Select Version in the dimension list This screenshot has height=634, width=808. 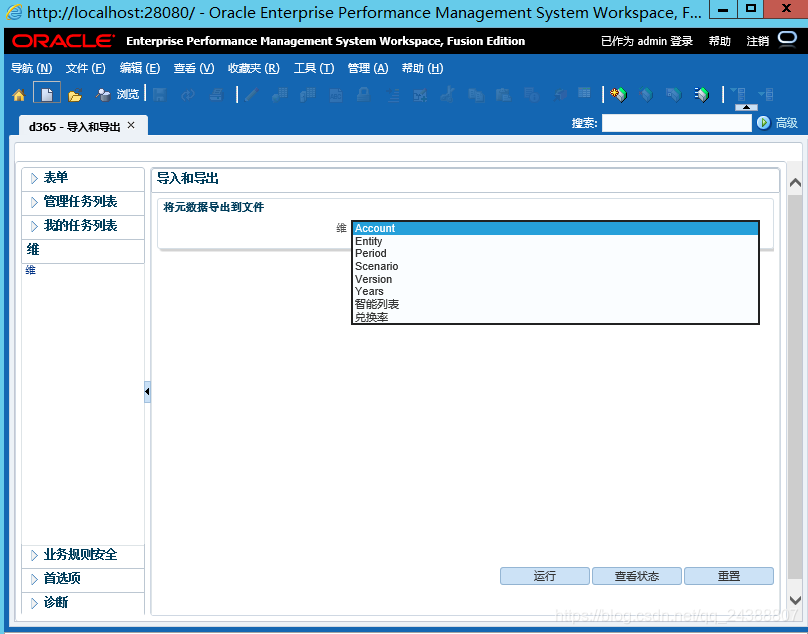556,279
